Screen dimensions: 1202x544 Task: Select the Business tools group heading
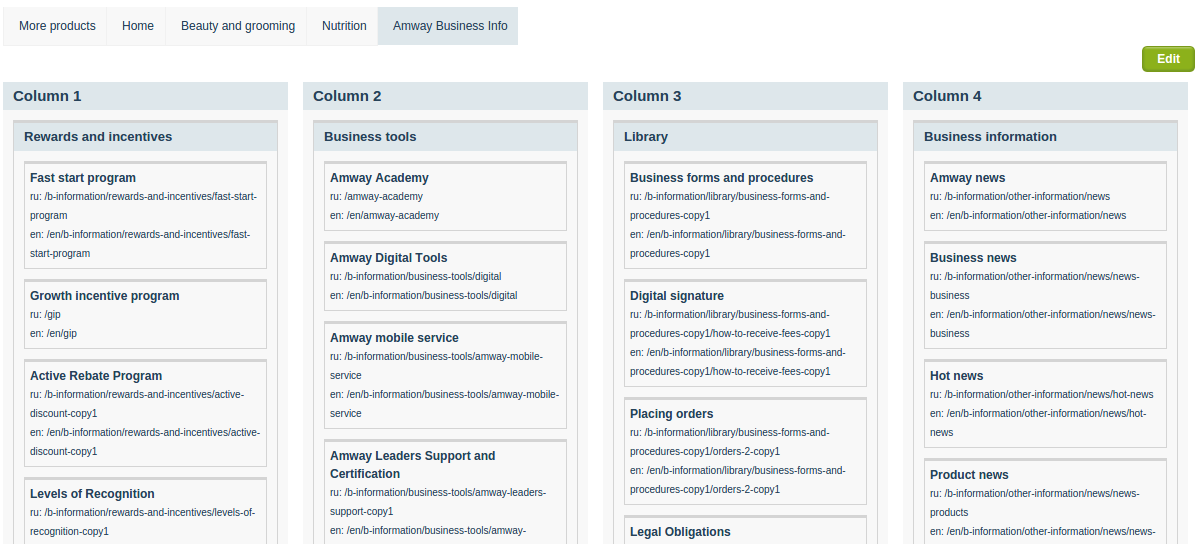[446, 136]
